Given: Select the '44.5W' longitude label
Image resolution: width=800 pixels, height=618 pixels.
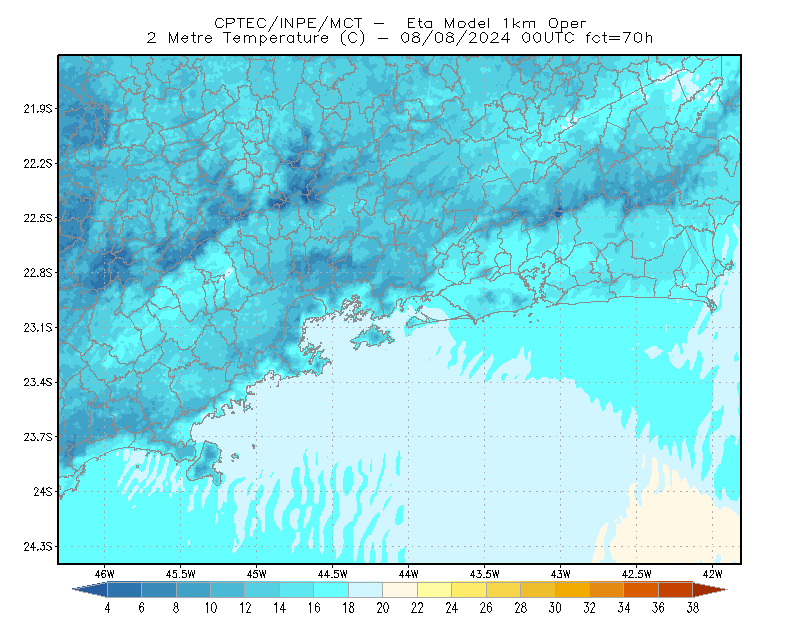Looking at the screenshot, I should (332, 574).
